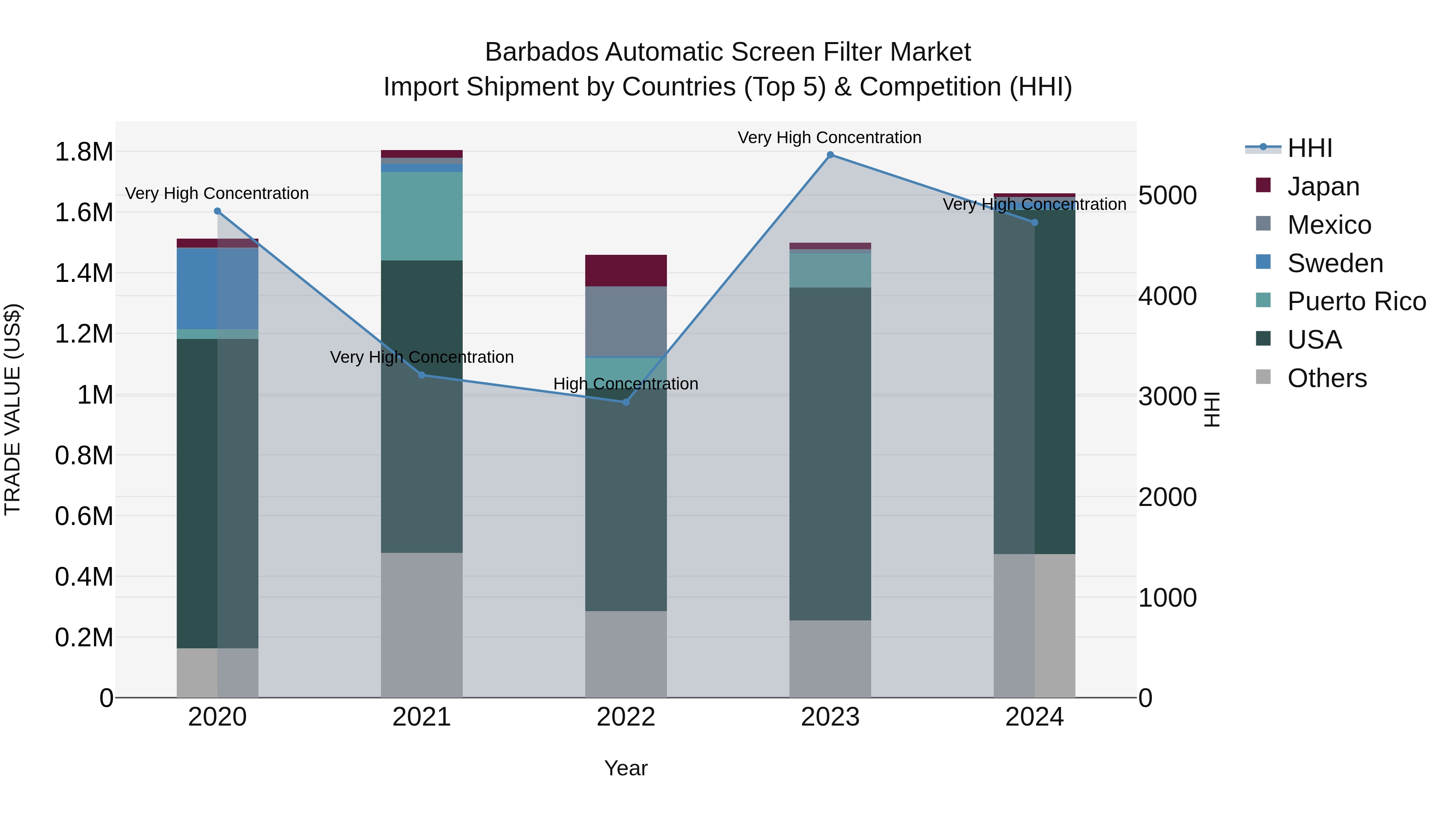Screen dimensions: 1456x819
Task: Click the Very High Concentration label at 2024
Action: tap(1034, 205)
